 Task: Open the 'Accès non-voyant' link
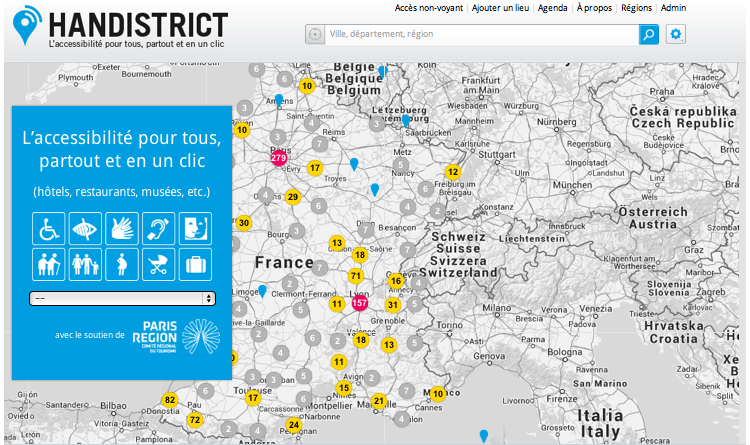[429, 8]
